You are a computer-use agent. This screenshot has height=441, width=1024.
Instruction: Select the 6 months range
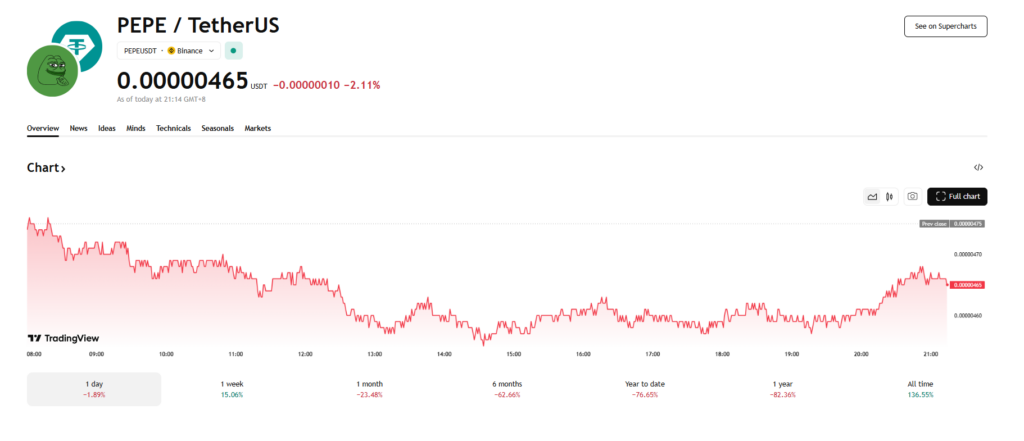pos(507,389)
